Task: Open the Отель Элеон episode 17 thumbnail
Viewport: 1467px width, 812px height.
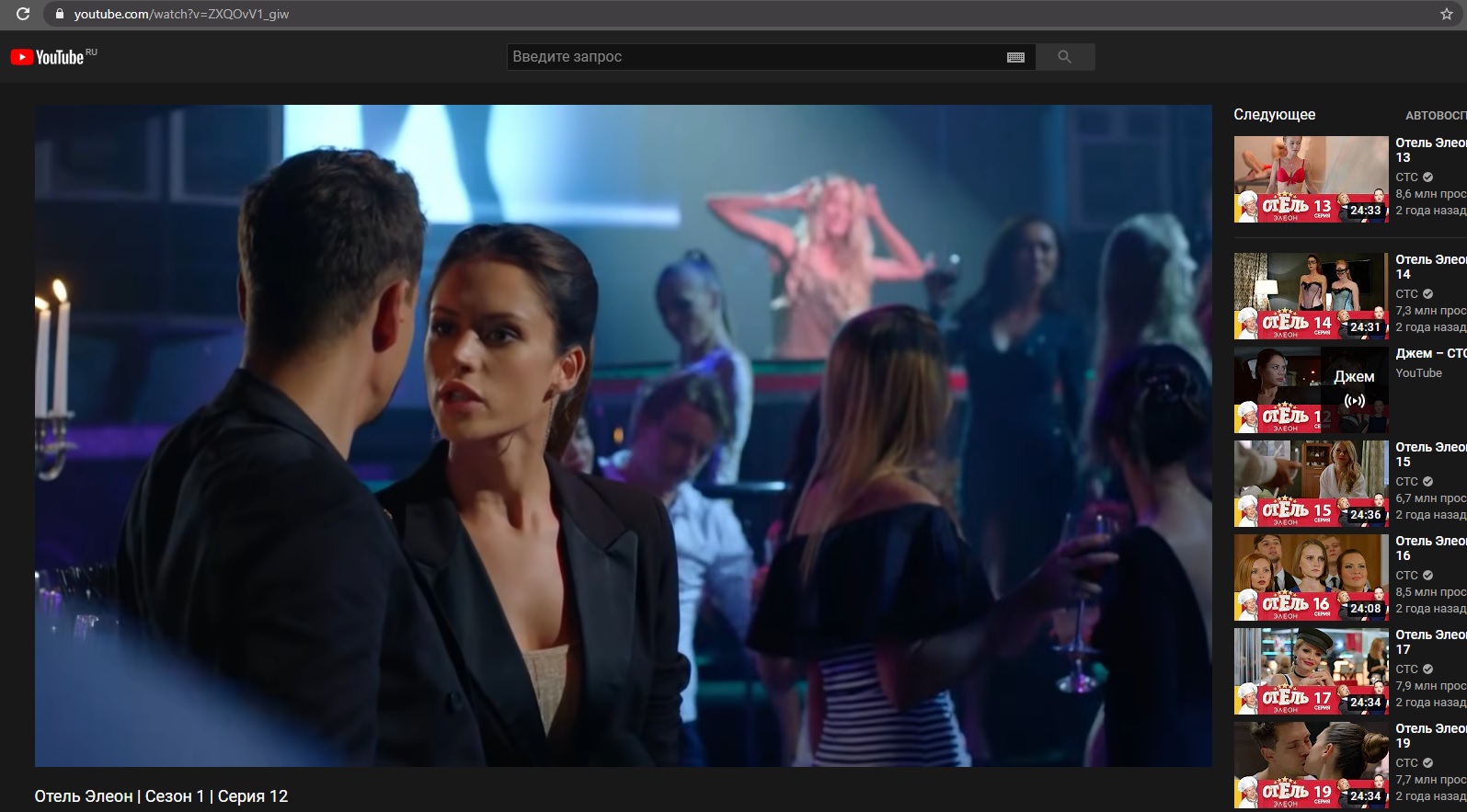Action: click(x=1311, y=671)
